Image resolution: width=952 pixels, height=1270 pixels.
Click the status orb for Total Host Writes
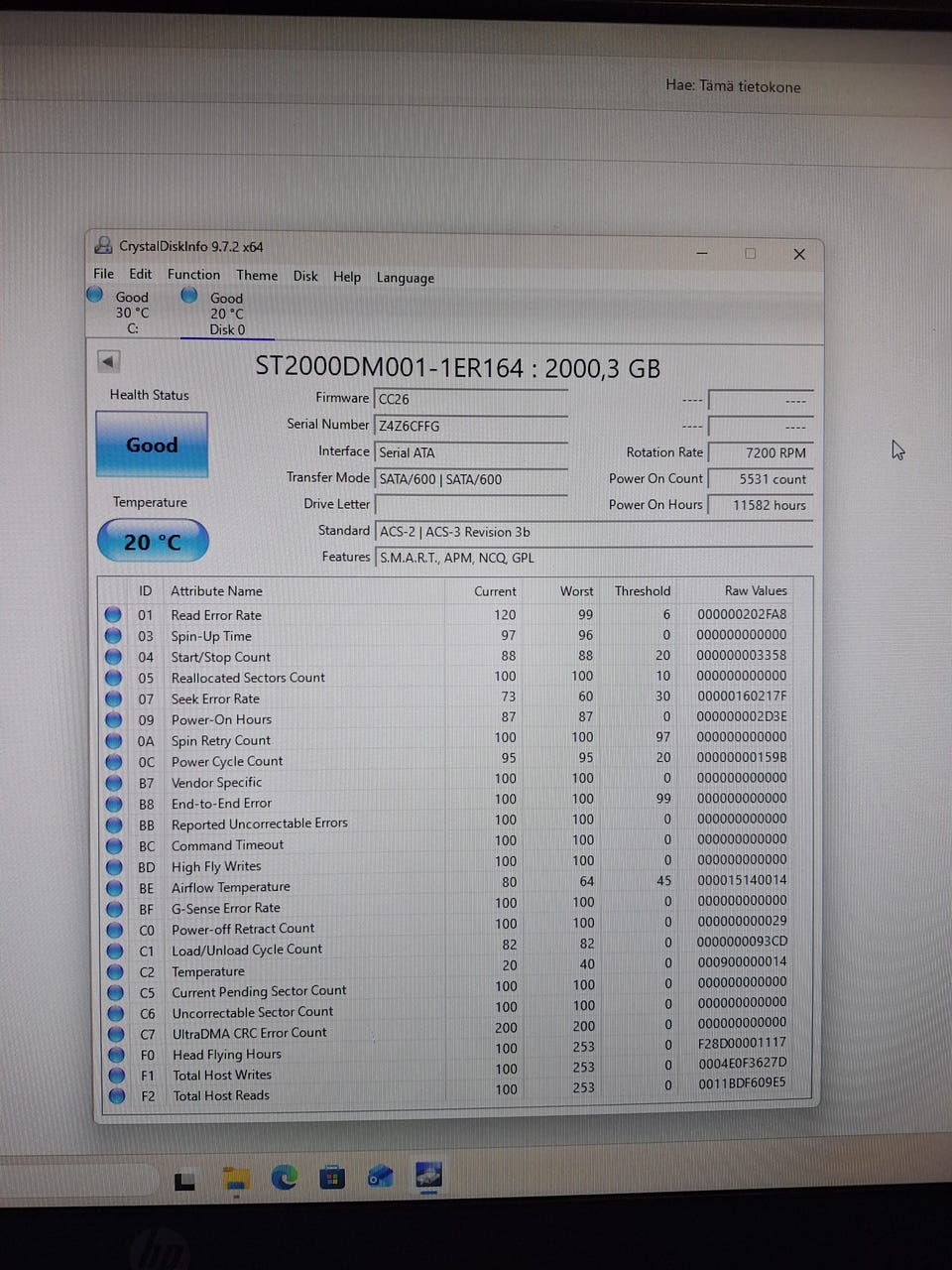click(x=117, y=1076)
